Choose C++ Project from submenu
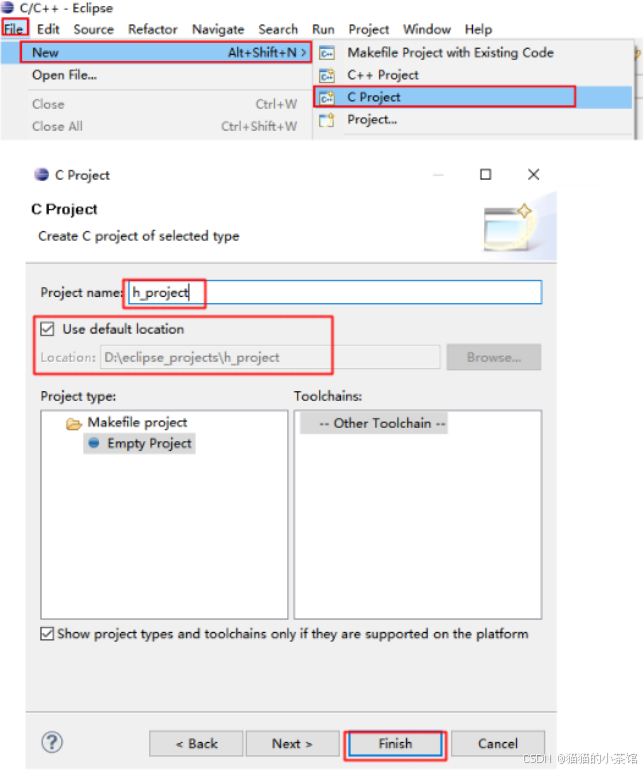Image resolution: width=643 pixels, height=770 pixels. coord(383,75)
